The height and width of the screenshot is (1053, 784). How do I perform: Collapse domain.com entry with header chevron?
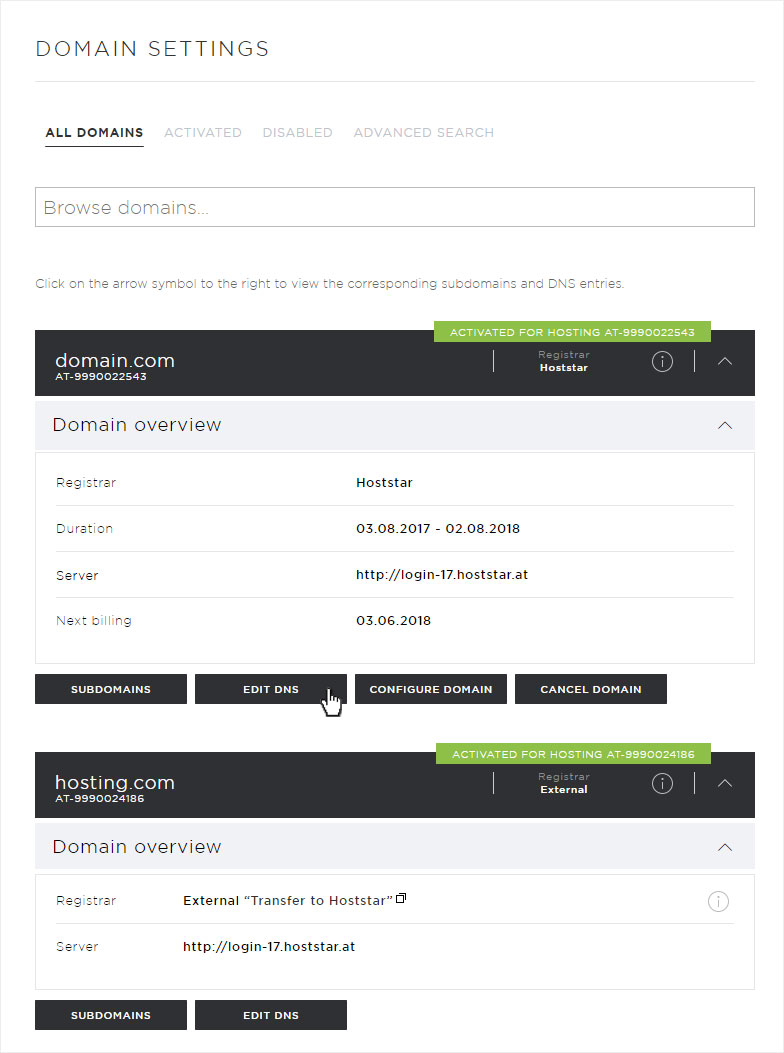point(724,361)
